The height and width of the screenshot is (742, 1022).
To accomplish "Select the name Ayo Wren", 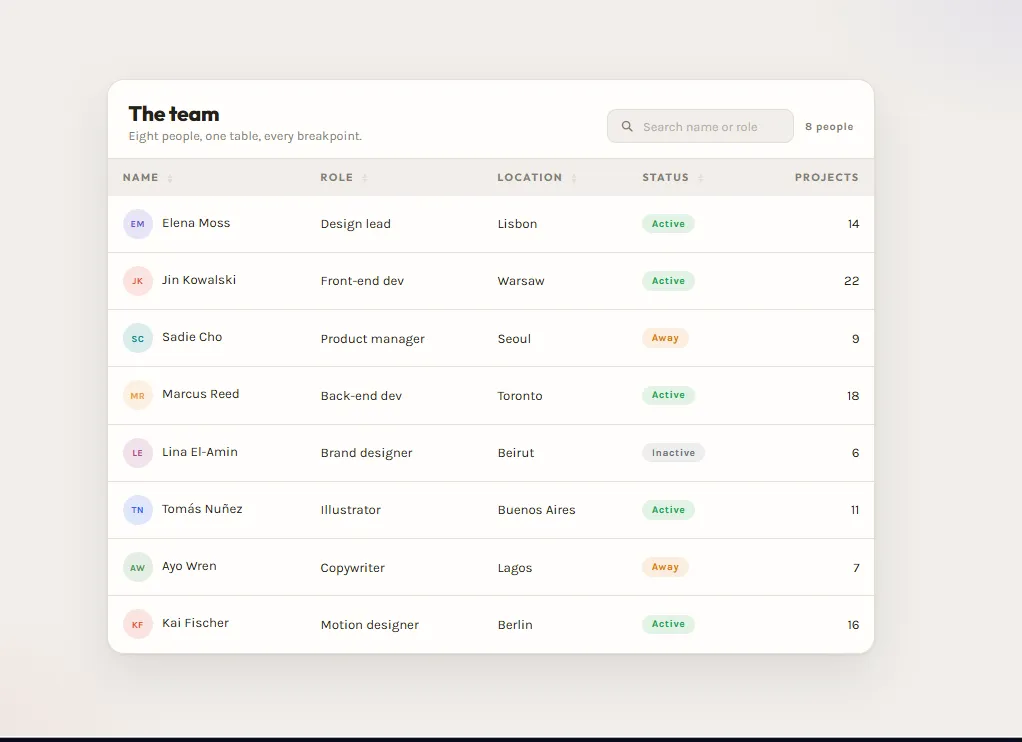I will pyautogui.click(x=189, y=566).
